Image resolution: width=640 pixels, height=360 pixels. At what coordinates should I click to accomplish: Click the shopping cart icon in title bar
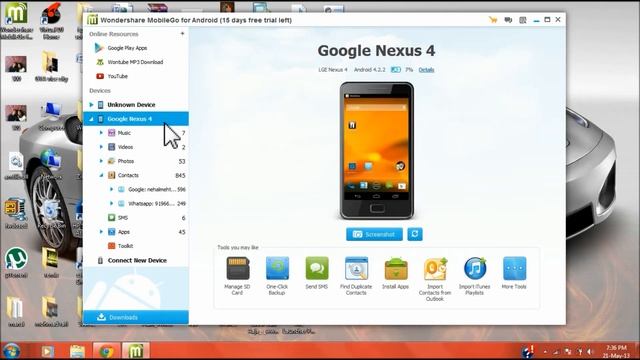pos(493,20)
